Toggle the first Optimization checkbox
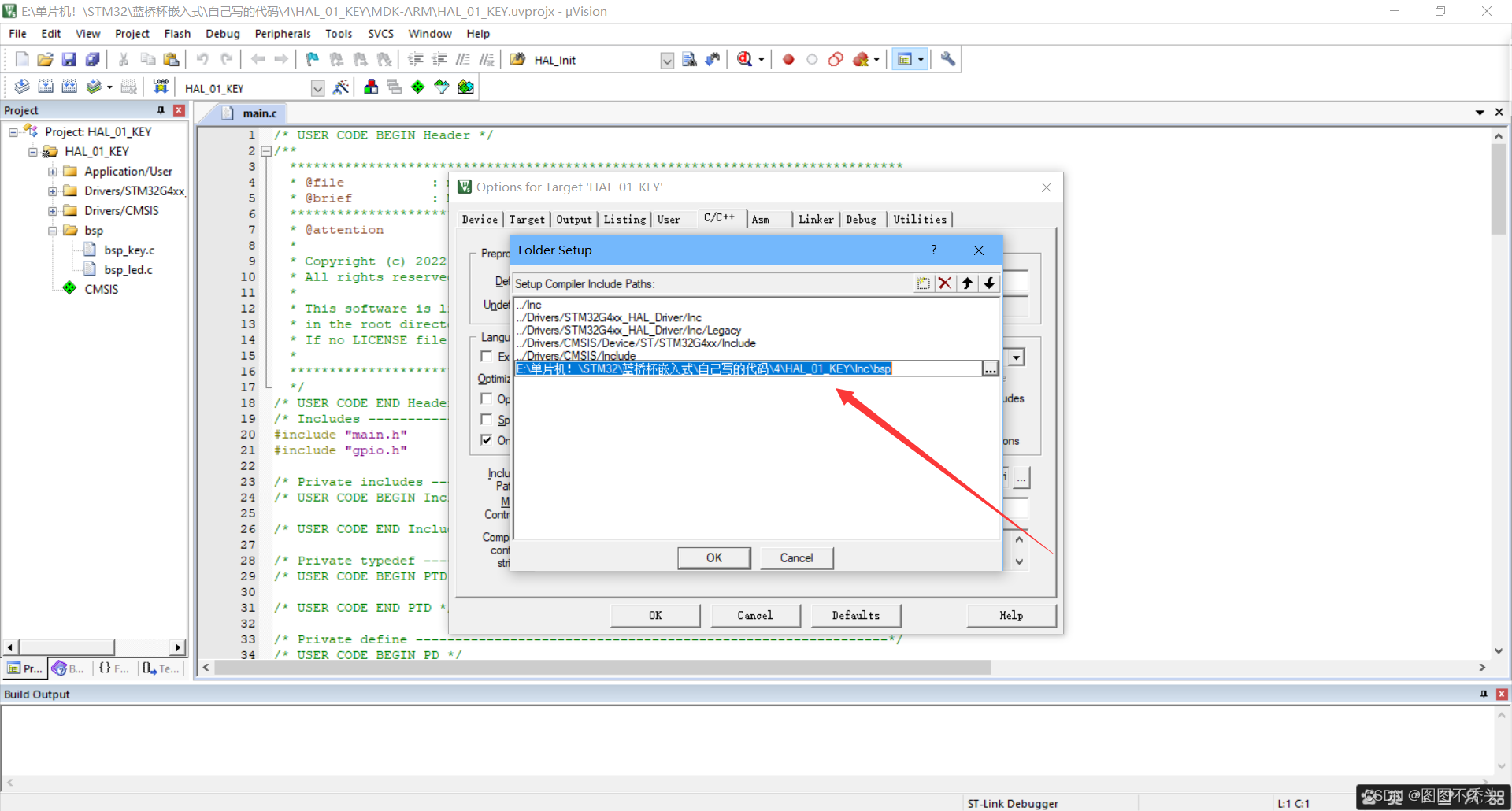The height and width of the screenshot is (811, 1512). (x=486, y=398)
